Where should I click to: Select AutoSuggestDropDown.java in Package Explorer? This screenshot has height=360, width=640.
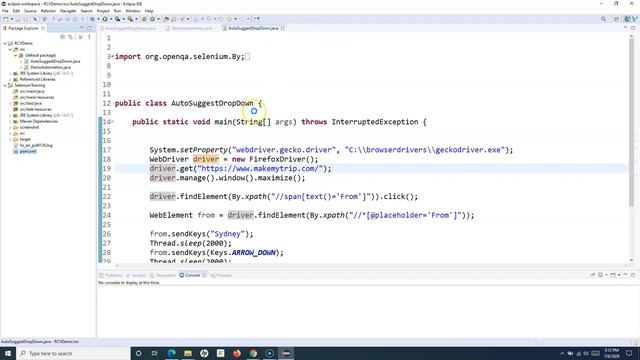55,61
